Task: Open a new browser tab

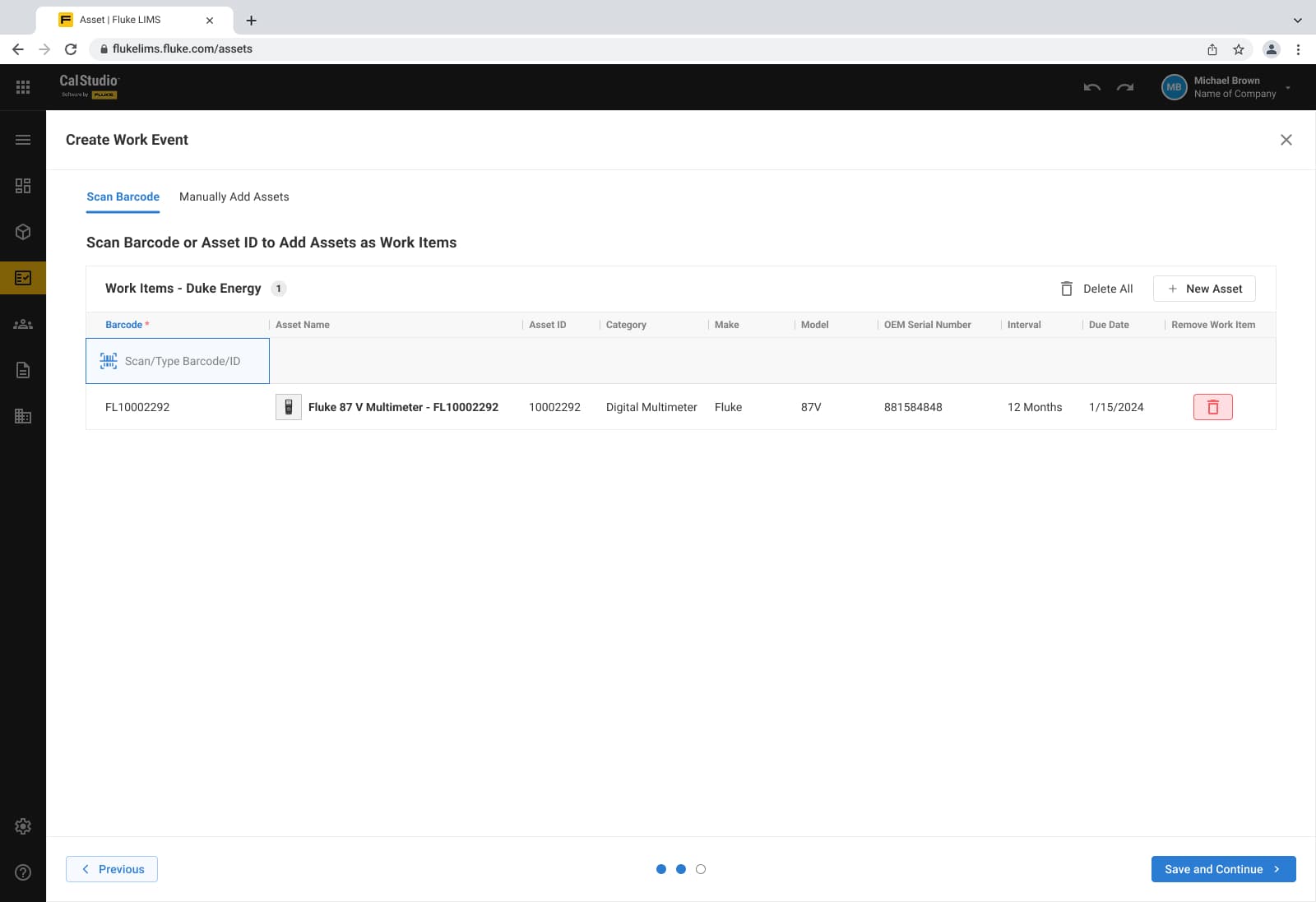Action: [x=252, y=20]
